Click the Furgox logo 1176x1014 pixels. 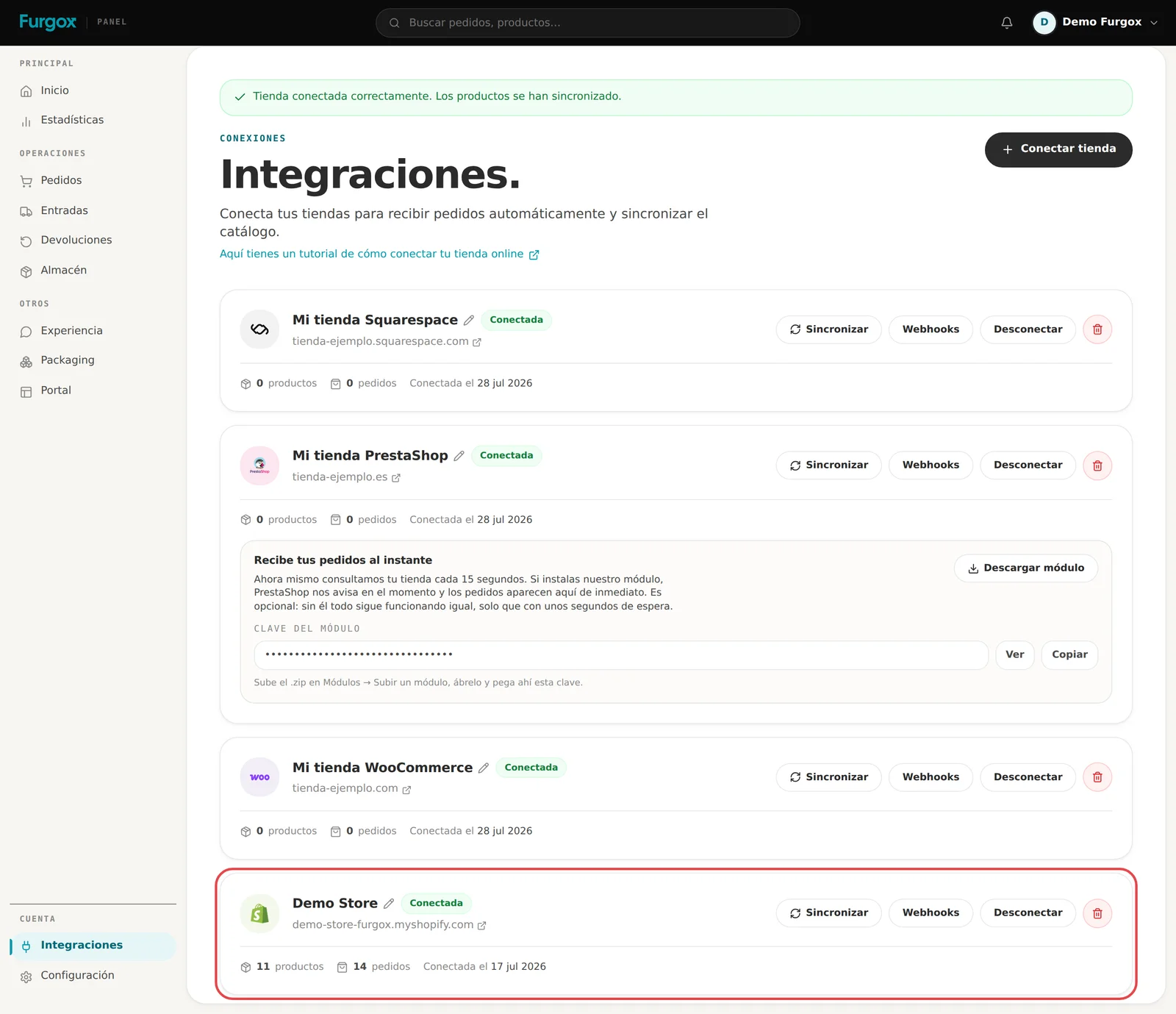pos(48,22)
